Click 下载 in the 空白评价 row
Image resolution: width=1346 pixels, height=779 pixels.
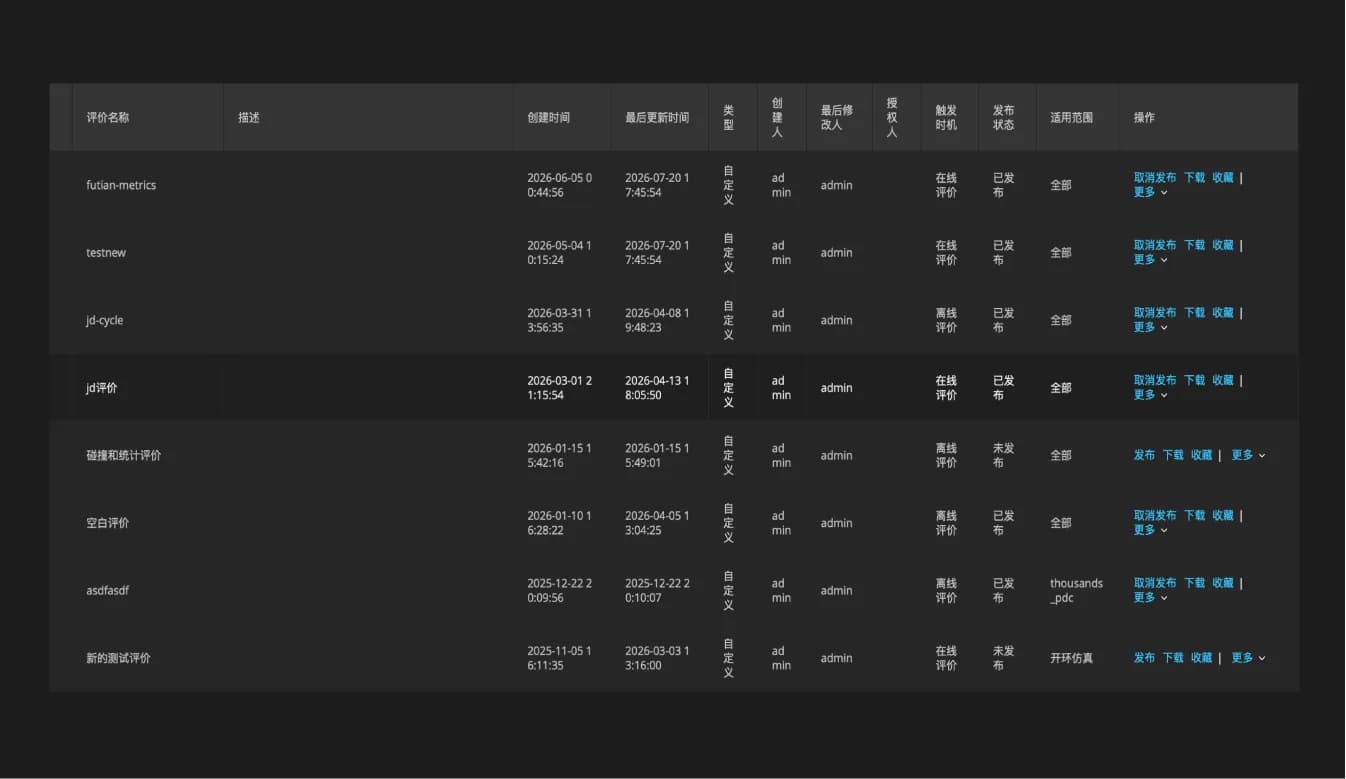1195,516
